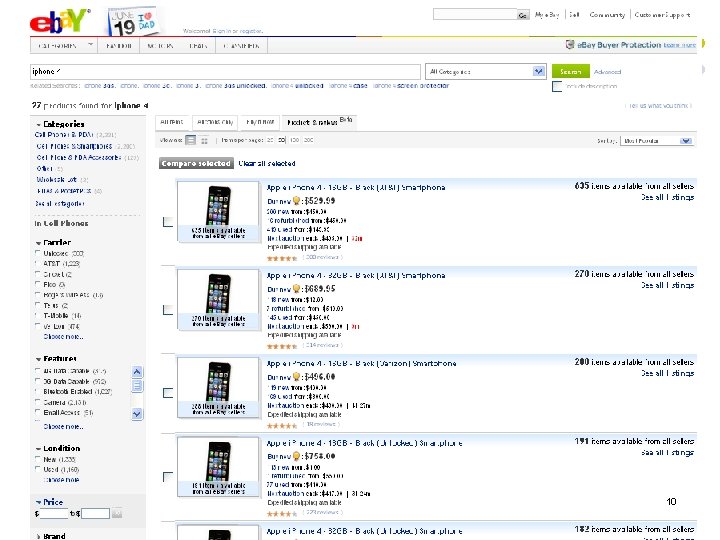The height and width of the screenshot is (540, 720).
Task: Click Clear all selected link
Action: point(267,163)
